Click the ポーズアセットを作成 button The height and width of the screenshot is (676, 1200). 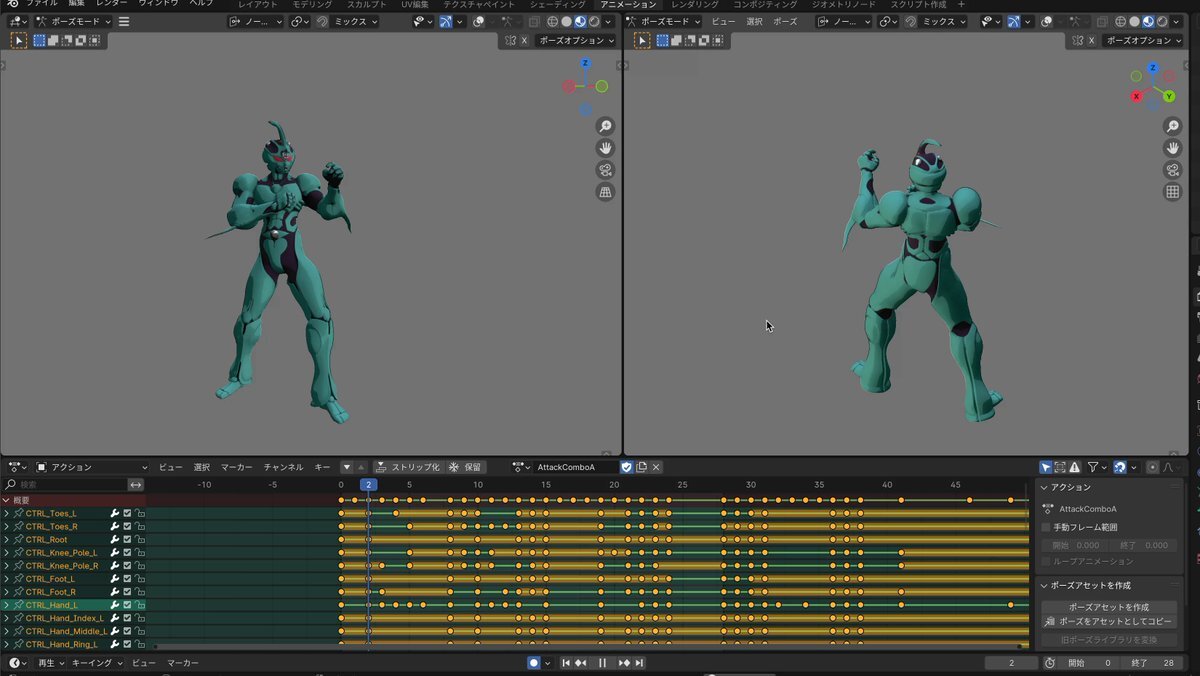[1108, 607]
